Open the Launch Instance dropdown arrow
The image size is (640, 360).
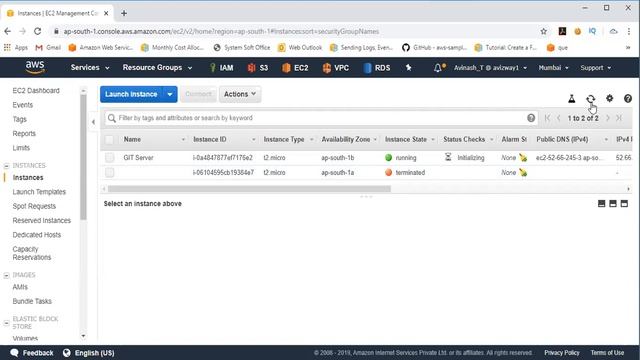tap(170, 94)
